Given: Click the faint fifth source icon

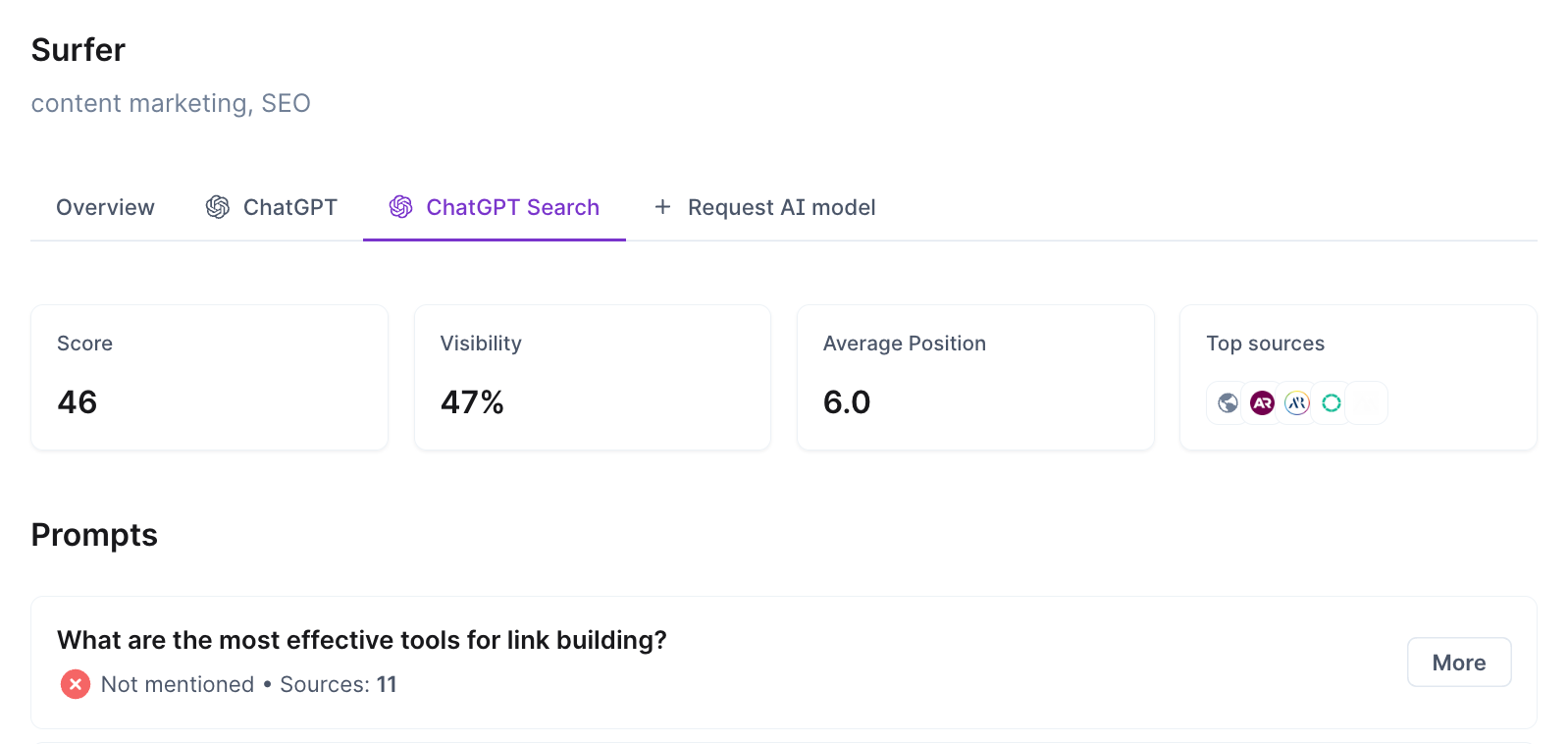Looking at the screenshot, I should pos(1367,403).
